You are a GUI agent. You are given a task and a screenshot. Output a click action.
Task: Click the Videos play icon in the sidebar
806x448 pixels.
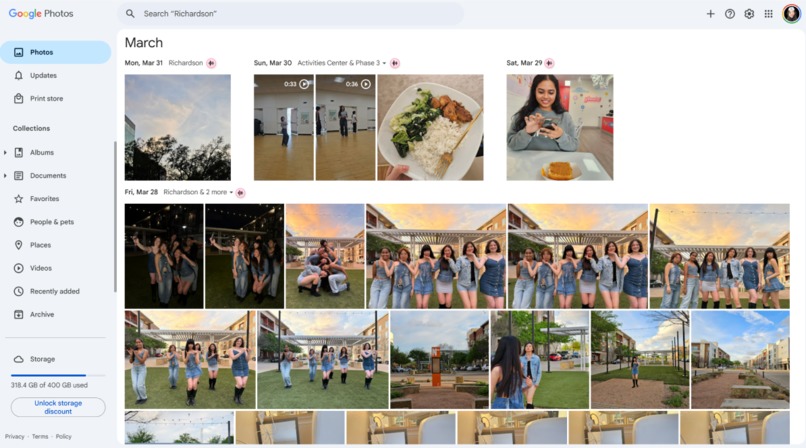click(x=19, y=268)
